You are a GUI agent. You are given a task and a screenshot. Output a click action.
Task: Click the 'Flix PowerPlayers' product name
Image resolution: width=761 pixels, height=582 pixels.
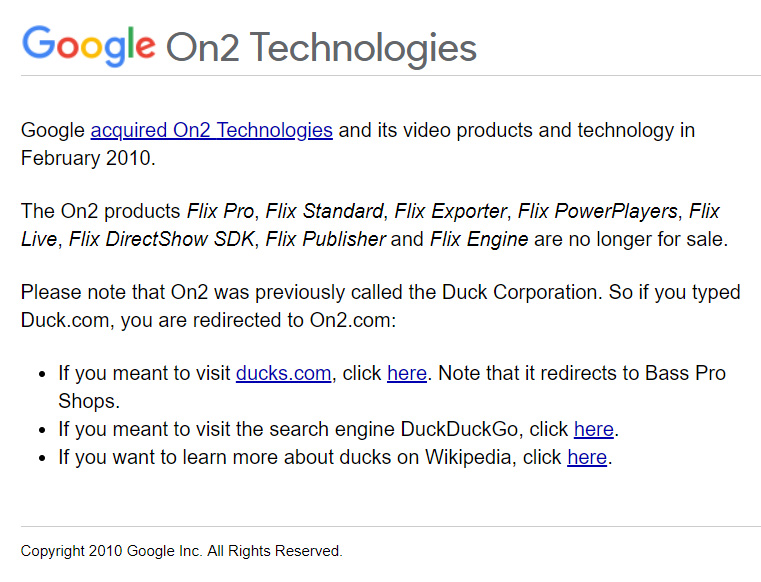tap(597, 211)
